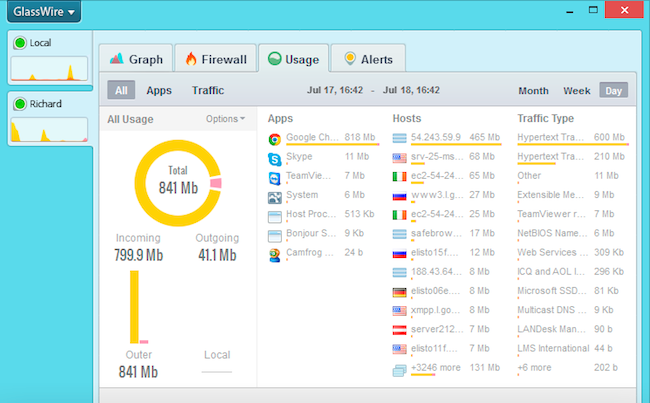Switch the time range to Week
The width and height of the screenshot is (650, 403).
(x=577, y=91)
